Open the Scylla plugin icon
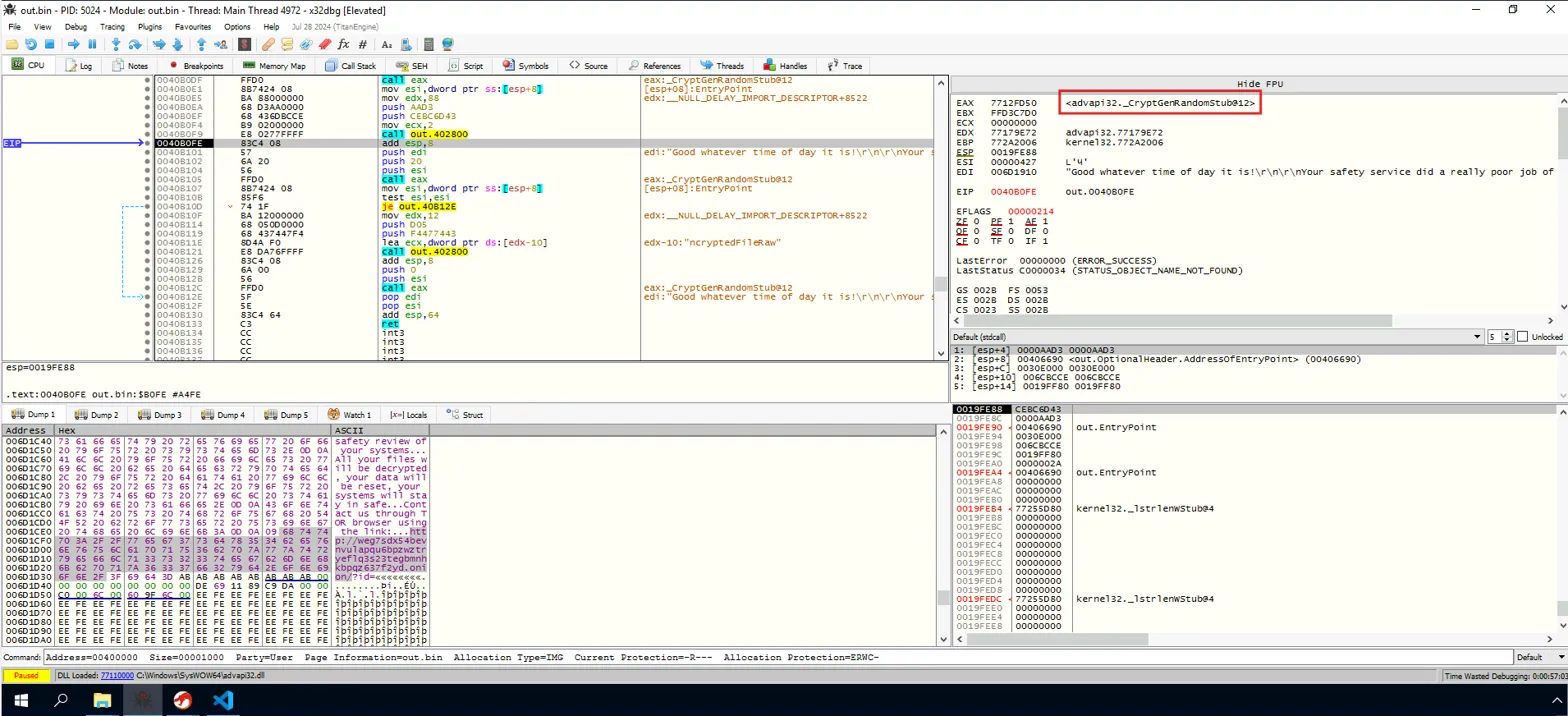Viewport: 1568px width, 716px height. click(247, 44)
